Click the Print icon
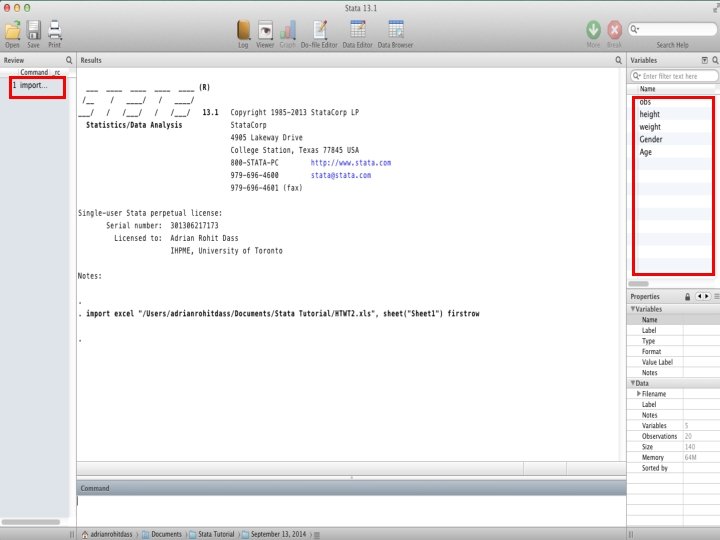 tap(55, 31)
